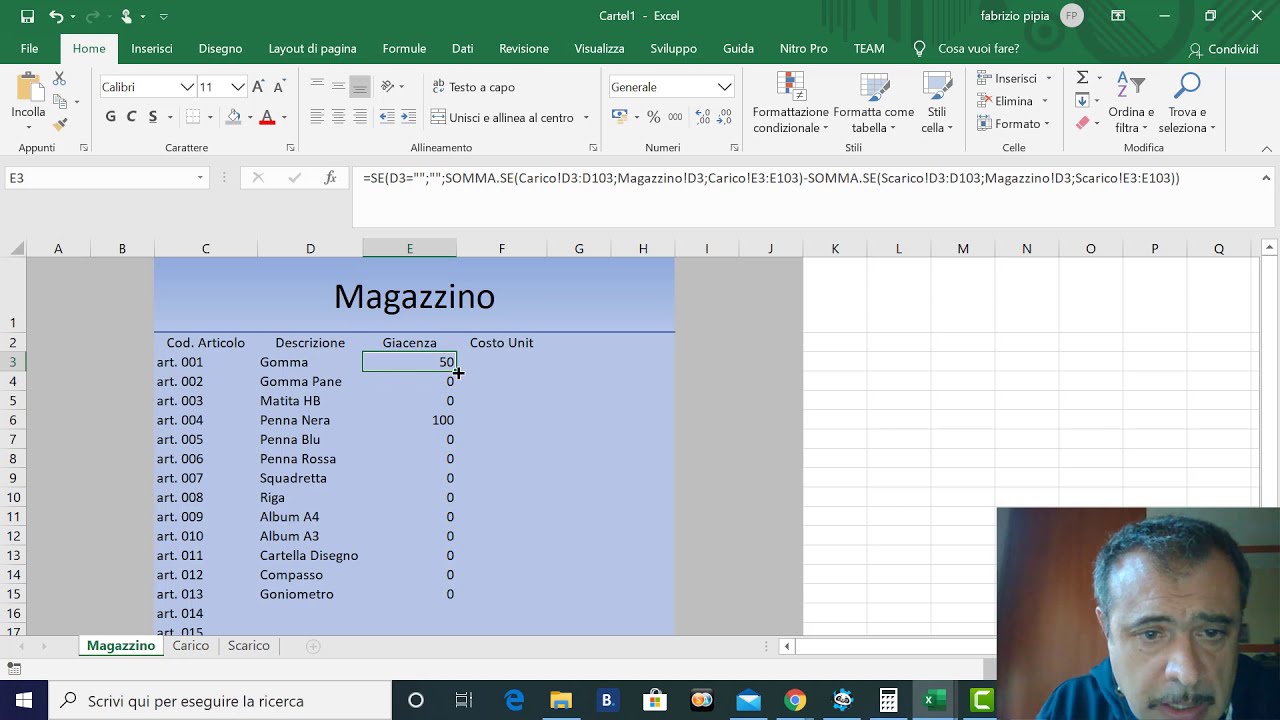The image size is (1280, 720).
Task: Open Formatta come tabella gallery
Action: tap(874, 103)
